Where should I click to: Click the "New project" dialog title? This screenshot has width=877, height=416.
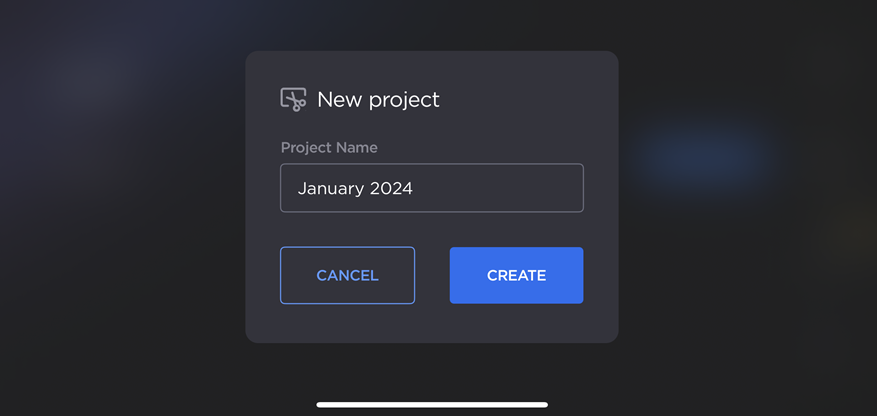(378, 99)
